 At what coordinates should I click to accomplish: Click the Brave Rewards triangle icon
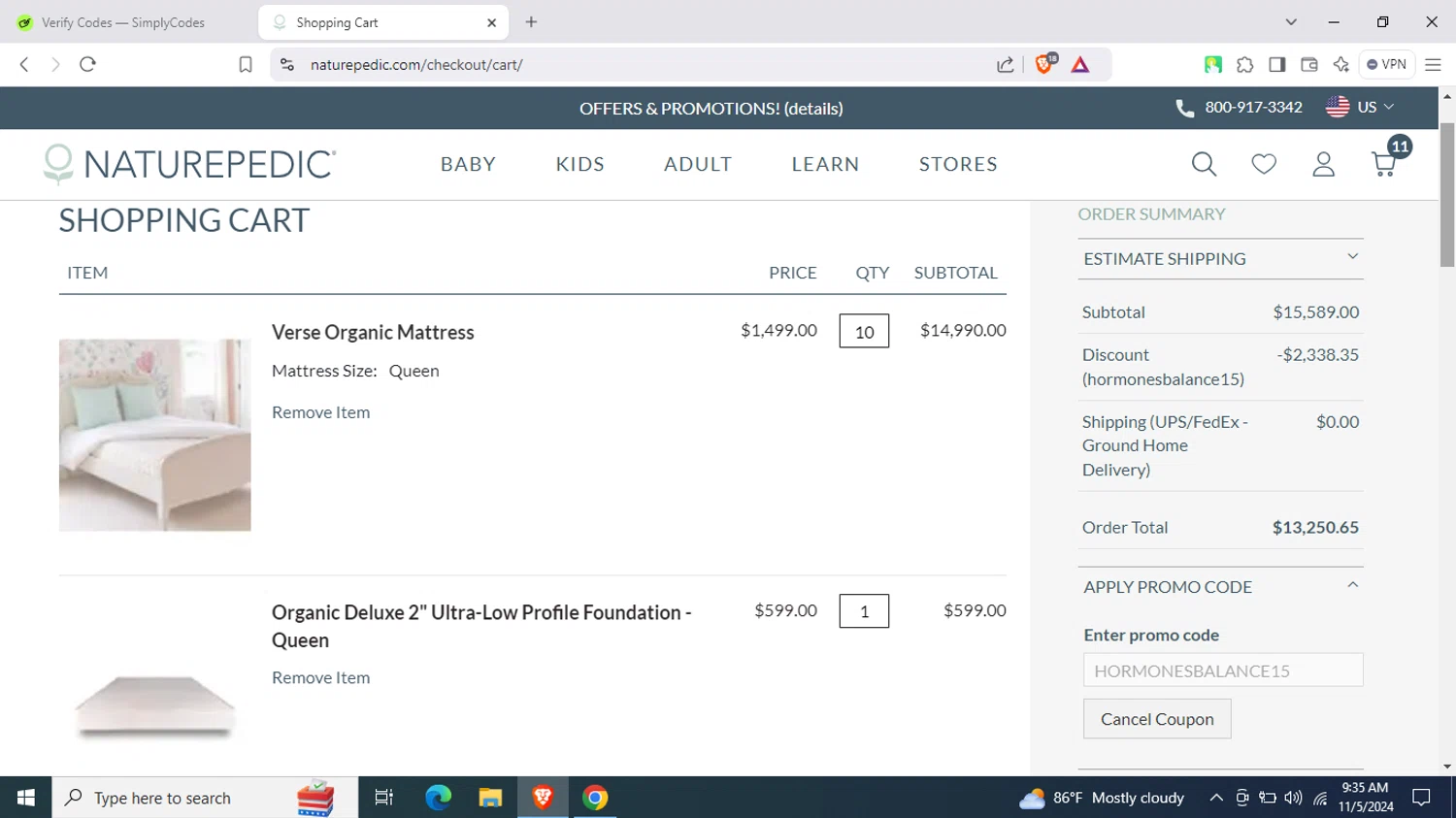click(x=1080, y=65)
